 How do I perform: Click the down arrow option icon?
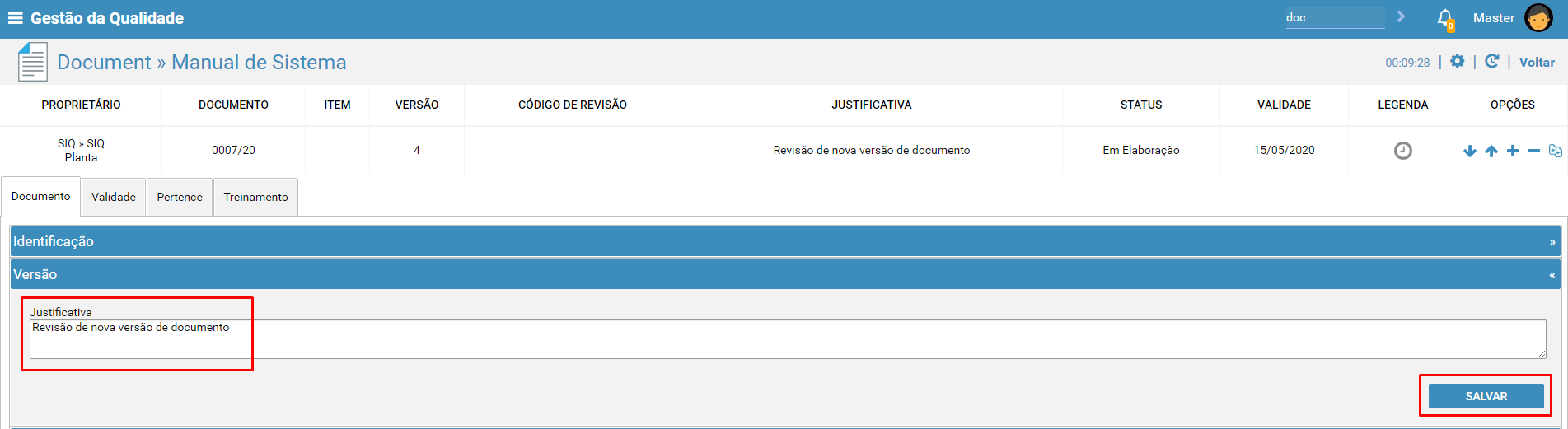click(1469, 151)
